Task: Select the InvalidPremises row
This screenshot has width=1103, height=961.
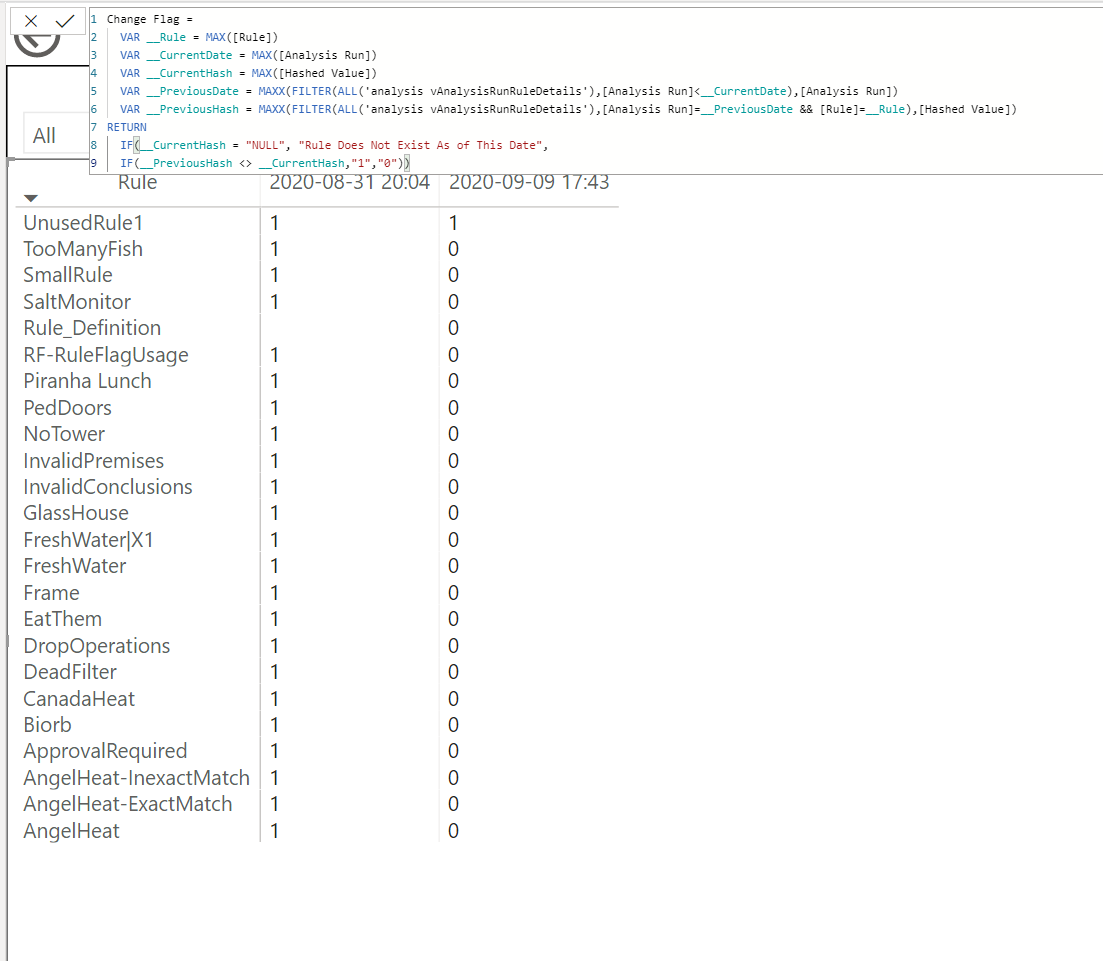Action: point(317,461)
